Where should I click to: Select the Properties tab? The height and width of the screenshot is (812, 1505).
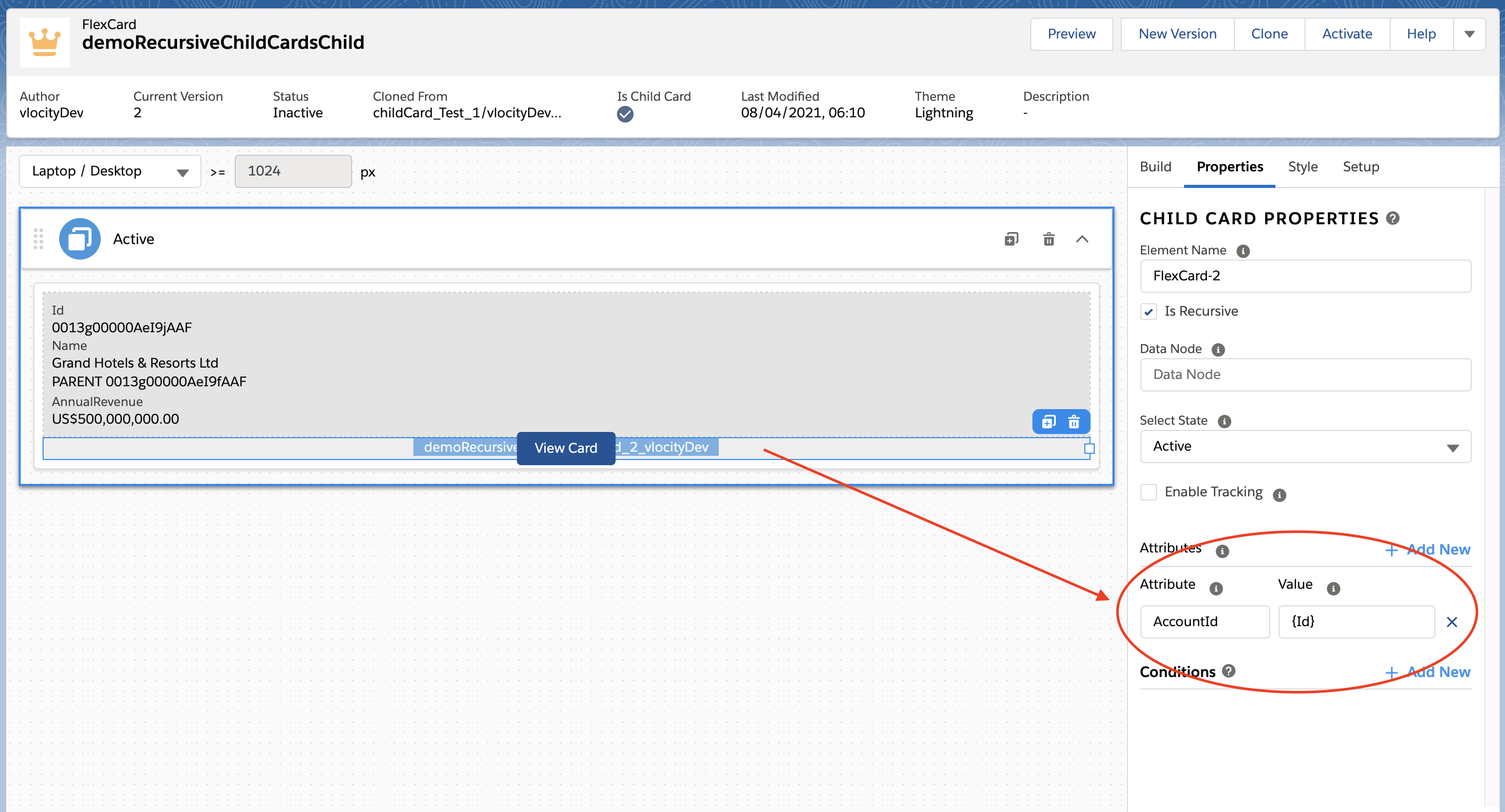[1230, 167]
